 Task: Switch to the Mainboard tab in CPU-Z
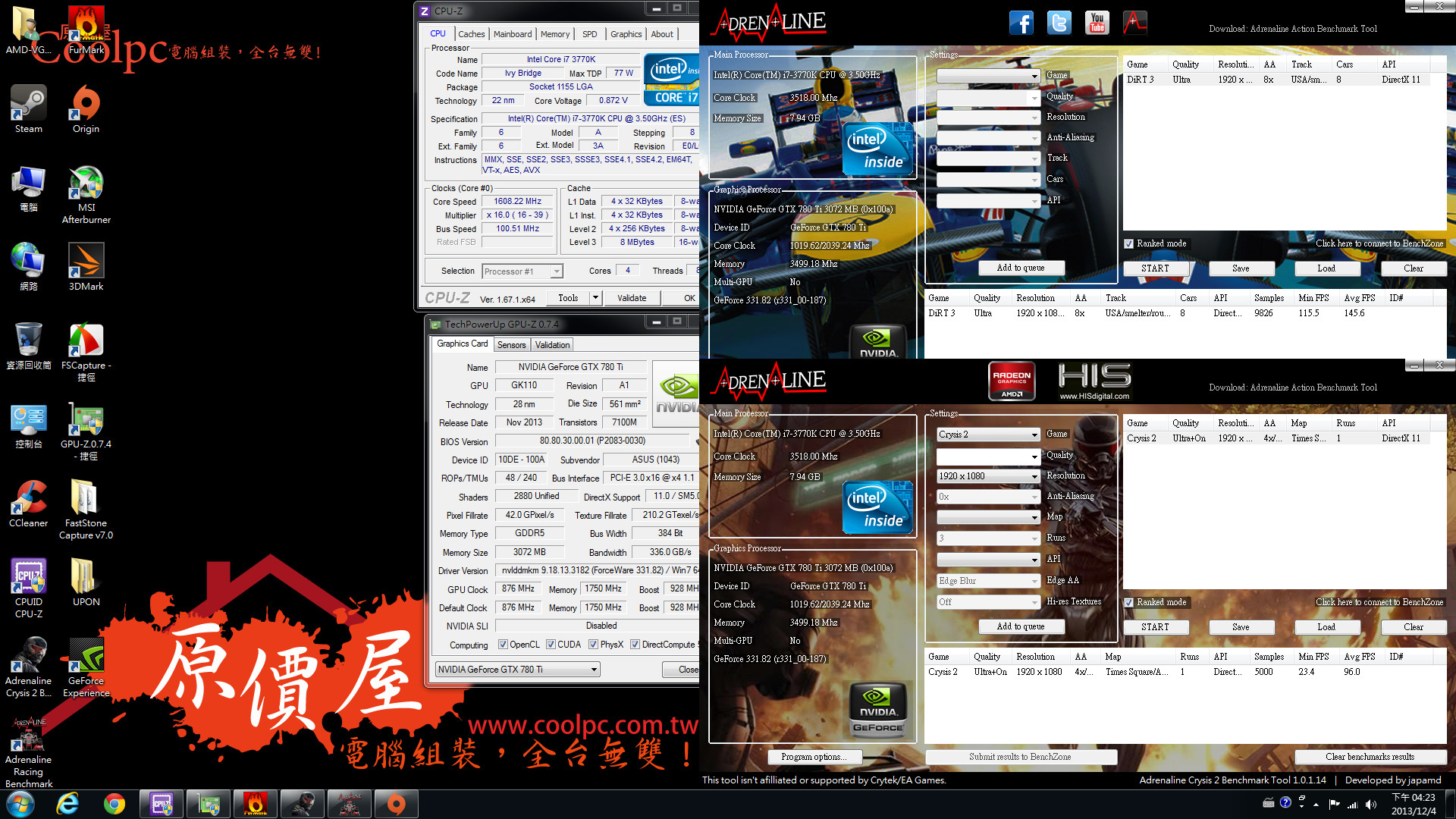pos(513,34)
